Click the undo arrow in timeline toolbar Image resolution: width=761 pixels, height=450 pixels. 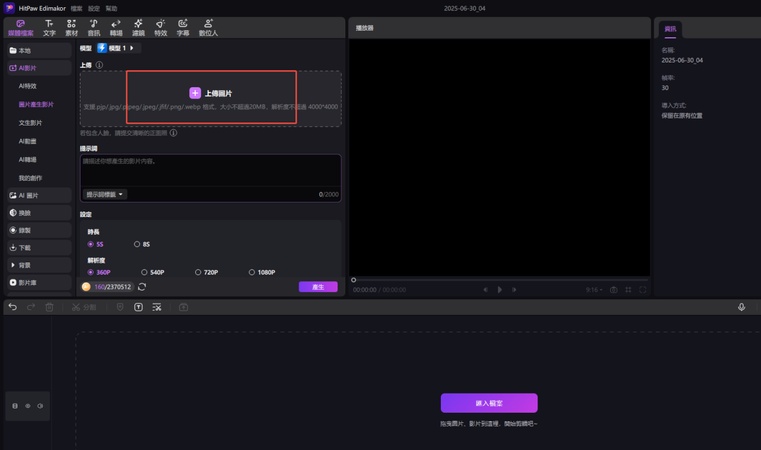pyautogui.click(x=12, y=307)
